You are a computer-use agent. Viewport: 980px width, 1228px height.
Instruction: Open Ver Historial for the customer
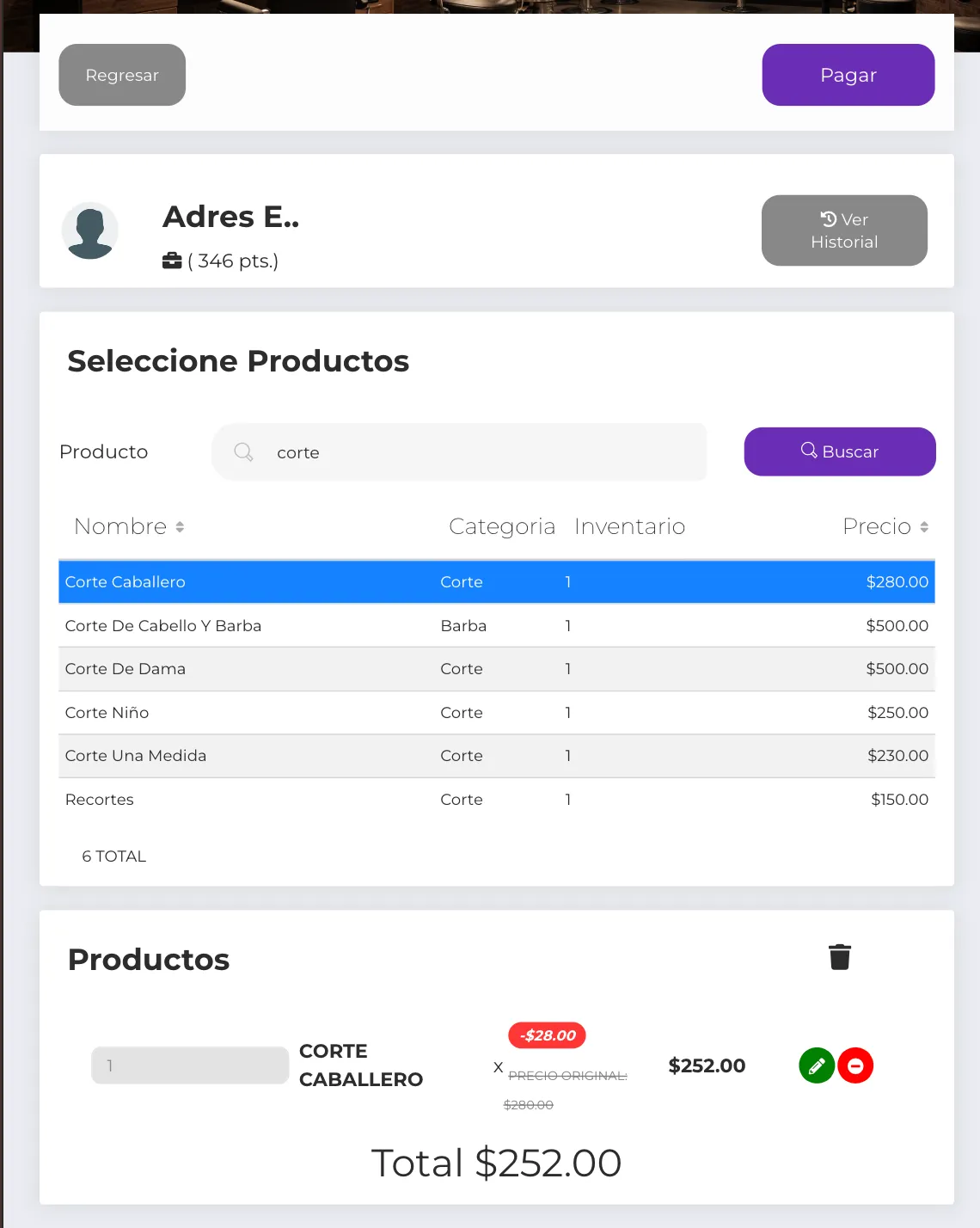pyautogui.click(x=844, y=230)
